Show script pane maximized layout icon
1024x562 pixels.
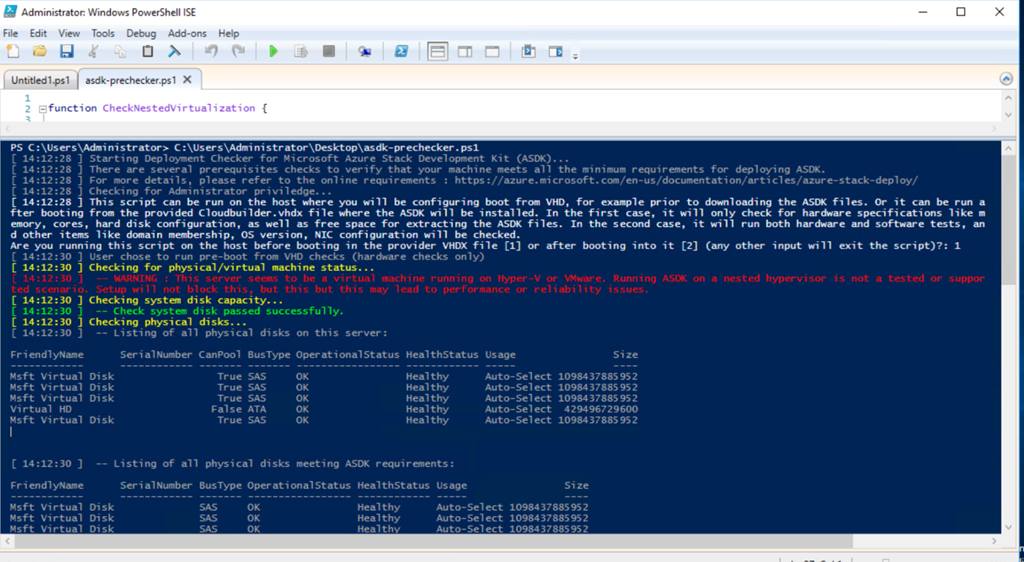[x=492, y=52]
